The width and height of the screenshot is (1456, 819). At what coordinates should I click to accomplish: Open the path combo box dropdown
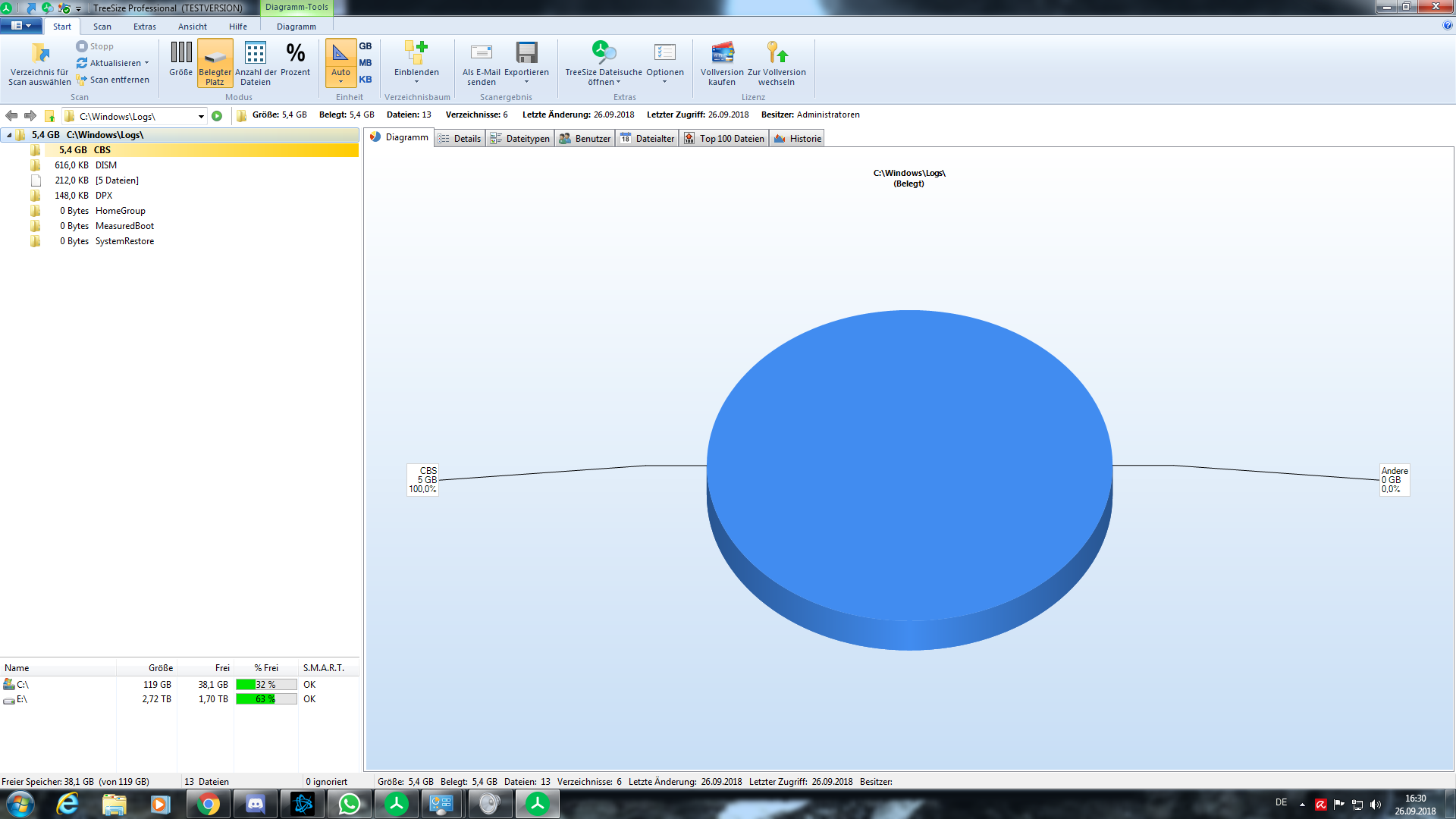point(201,117)
